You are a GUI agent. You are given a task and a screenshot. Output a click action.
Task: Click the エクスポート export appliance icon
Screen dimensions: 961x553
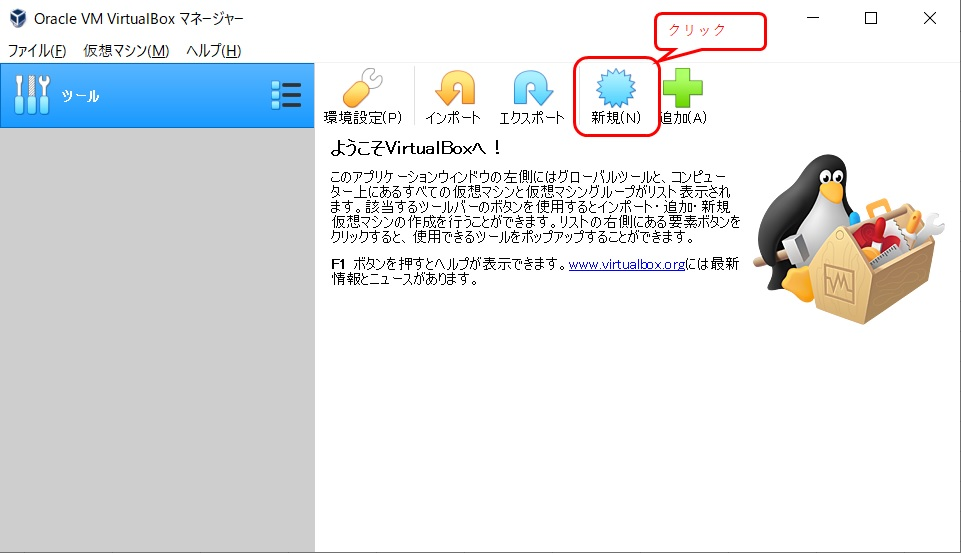(x=532, y=96)
